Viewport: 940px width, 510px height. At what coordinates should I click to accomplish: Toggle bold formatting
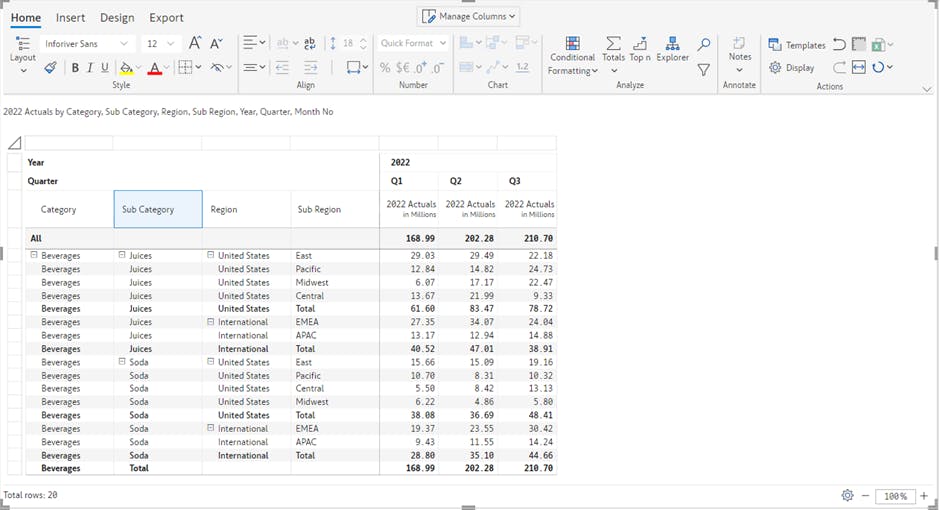click(x=75, y=68)
